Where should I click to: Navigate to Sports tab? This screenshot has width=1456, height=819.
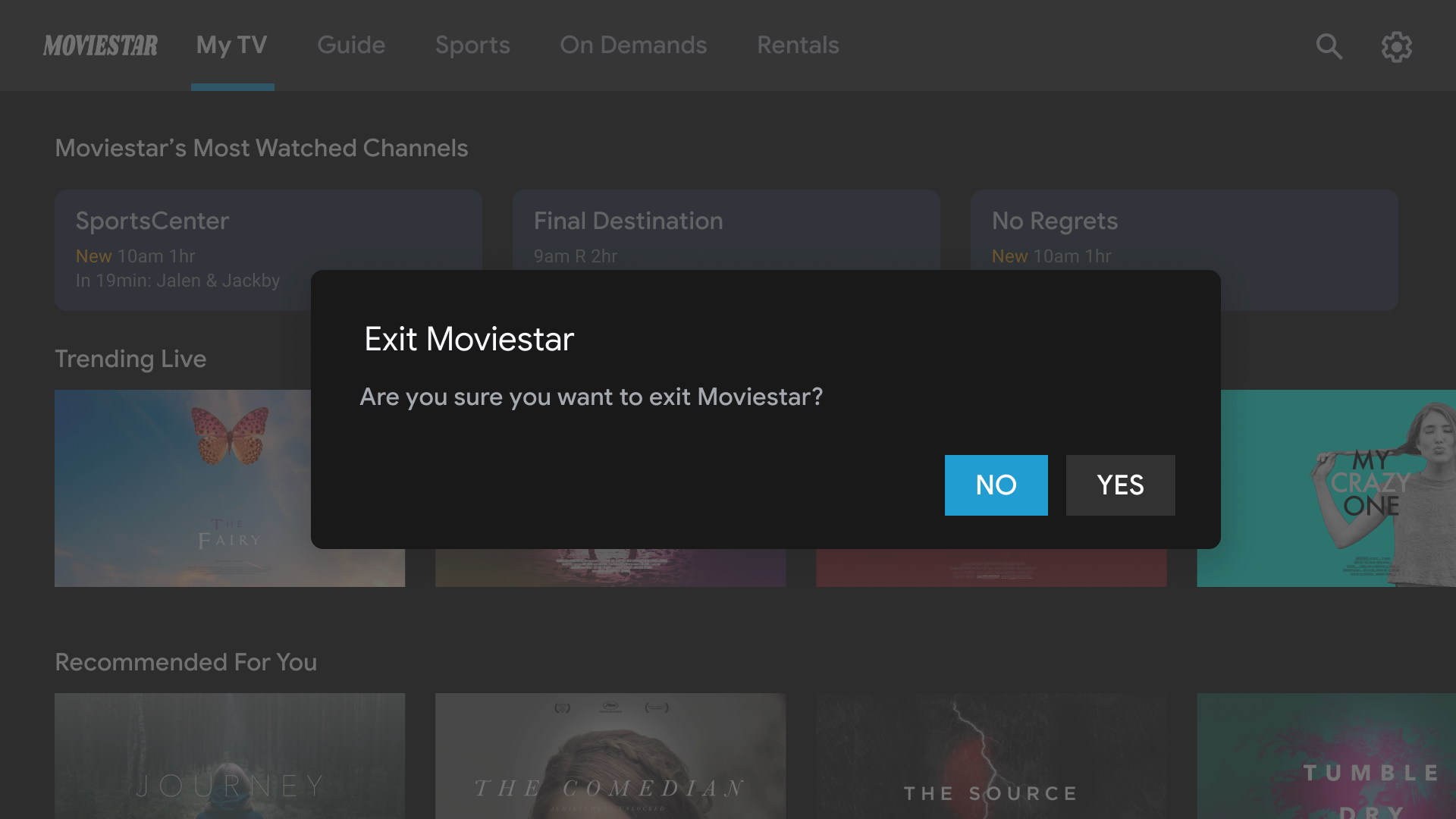pos(472,45)
